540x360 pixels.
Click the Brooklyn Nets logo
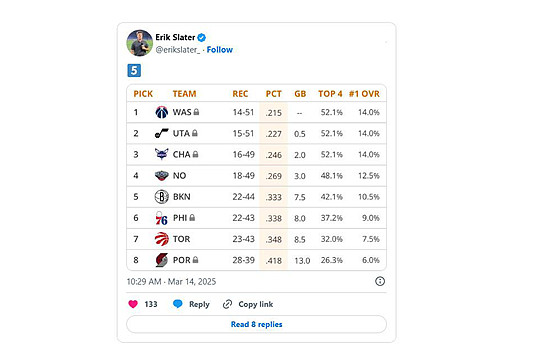[x=162, y=197]
